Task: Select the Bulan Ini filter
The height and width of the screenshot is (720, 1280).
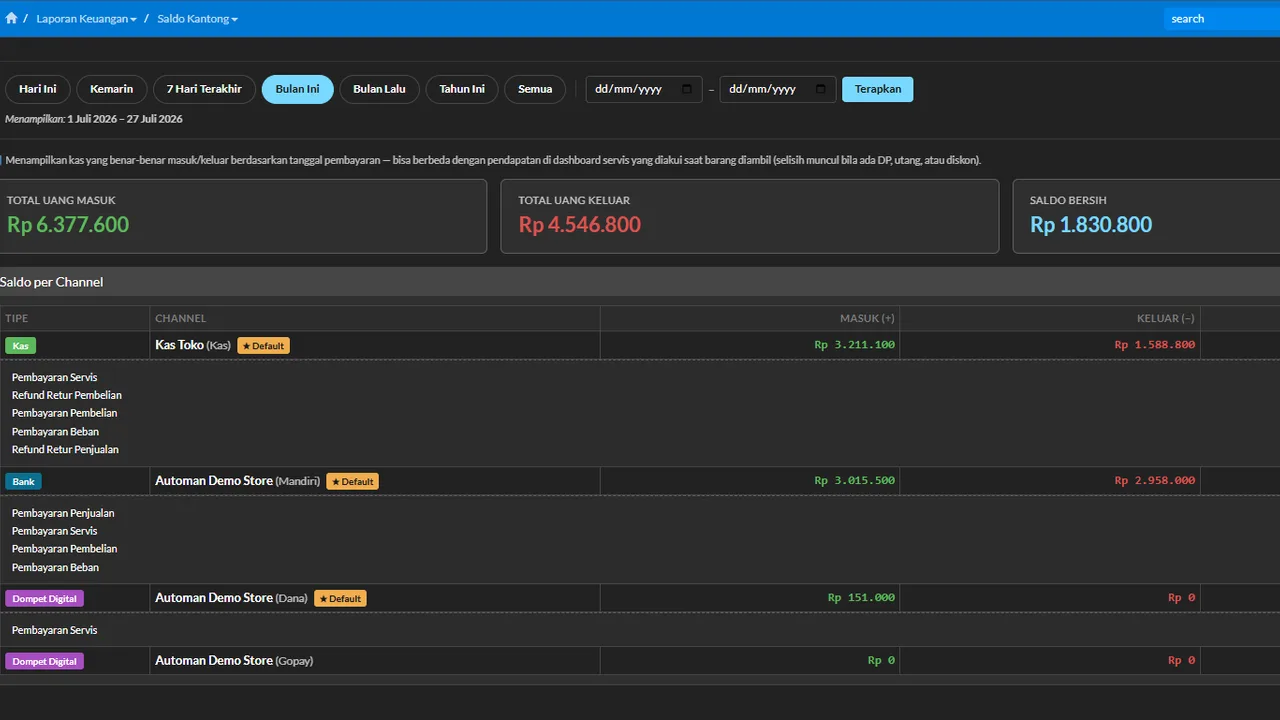Action: 298,89
